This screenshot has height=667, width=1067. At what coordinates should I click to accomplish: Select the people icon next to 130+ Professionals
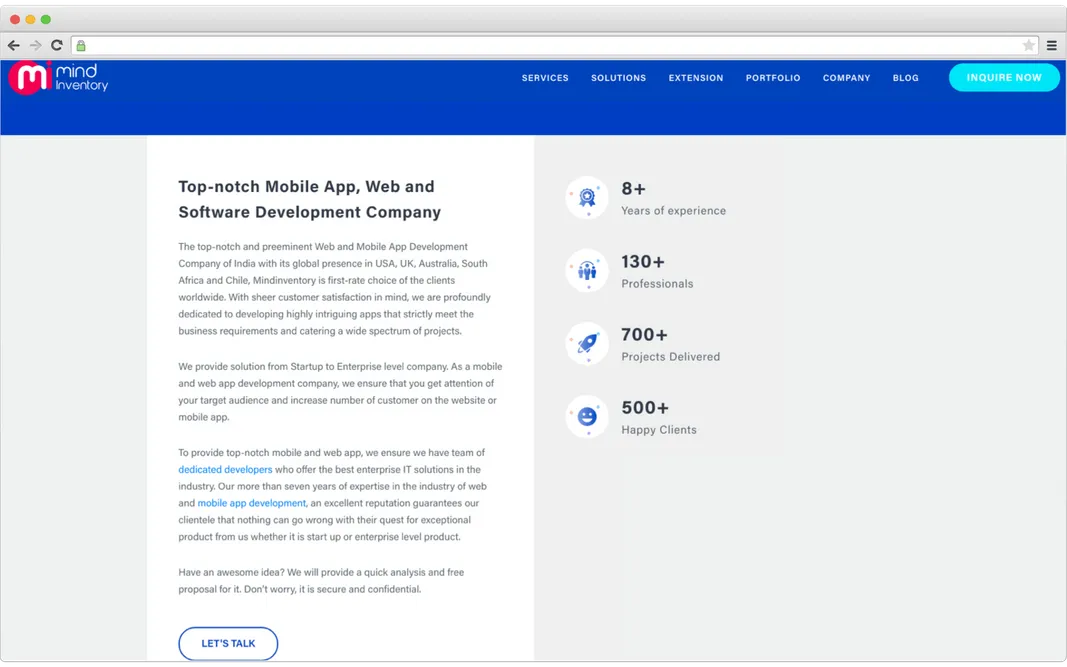tap(586, 270)
